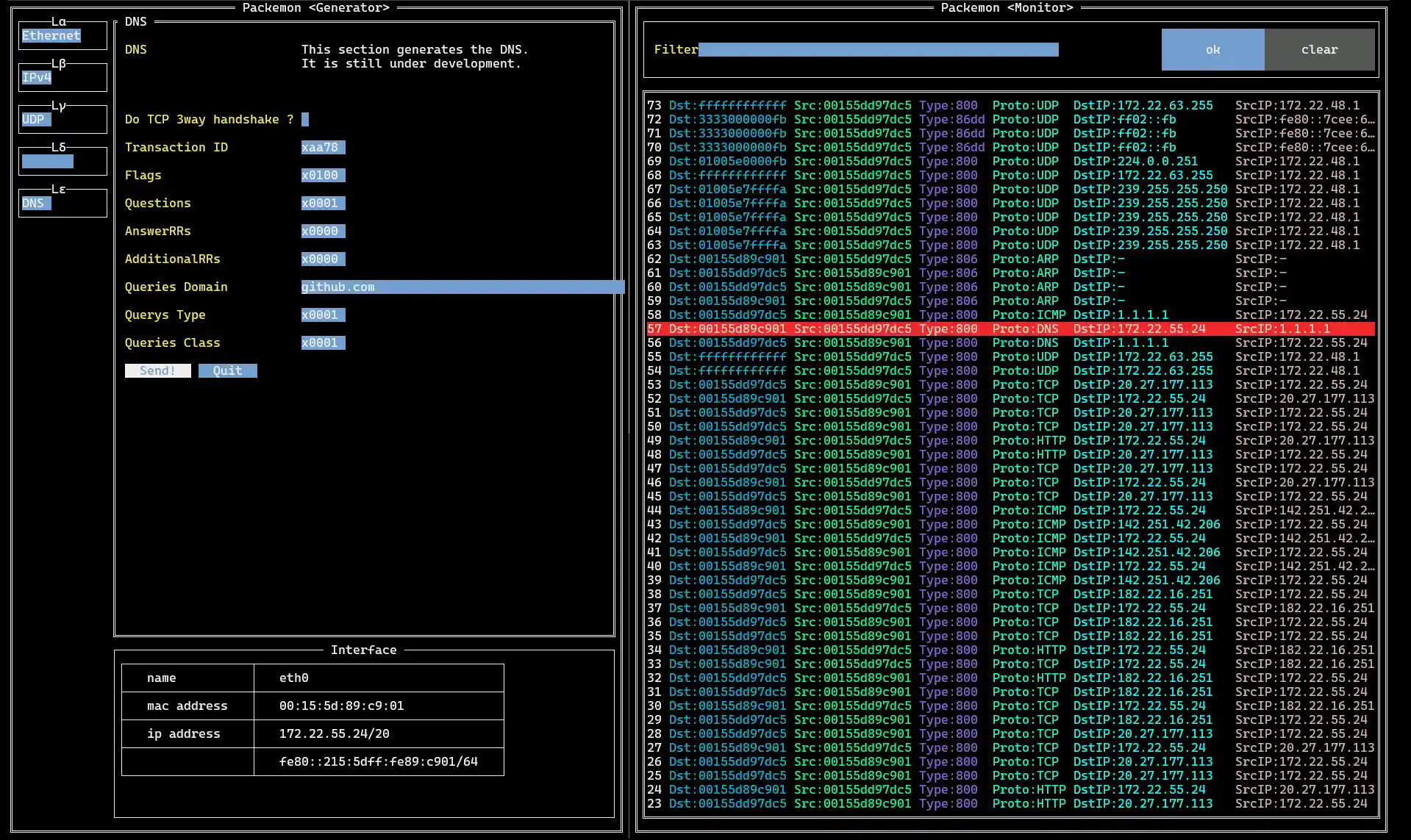Select HTTP packet row 32
The height and width of the screenshot is (840, 1411).
coord(1011,678)
